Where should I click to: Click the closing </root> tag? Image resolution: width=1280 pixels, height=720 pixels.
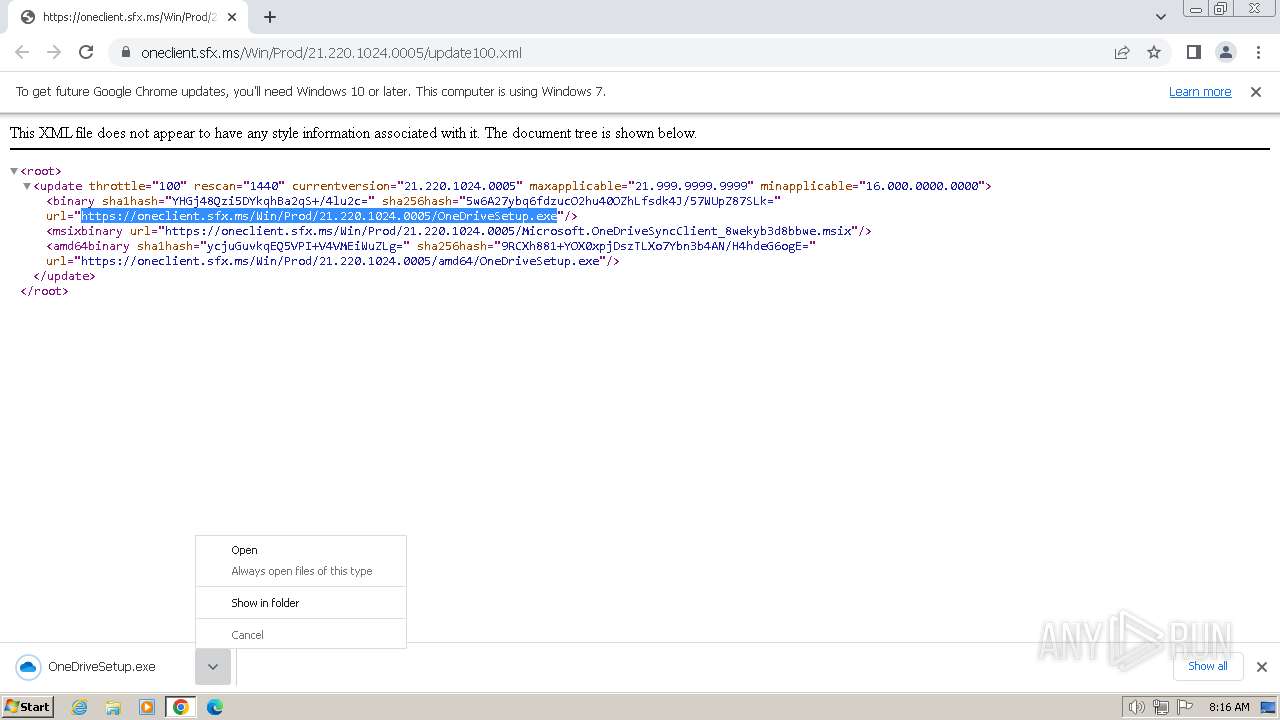(44, 291)
